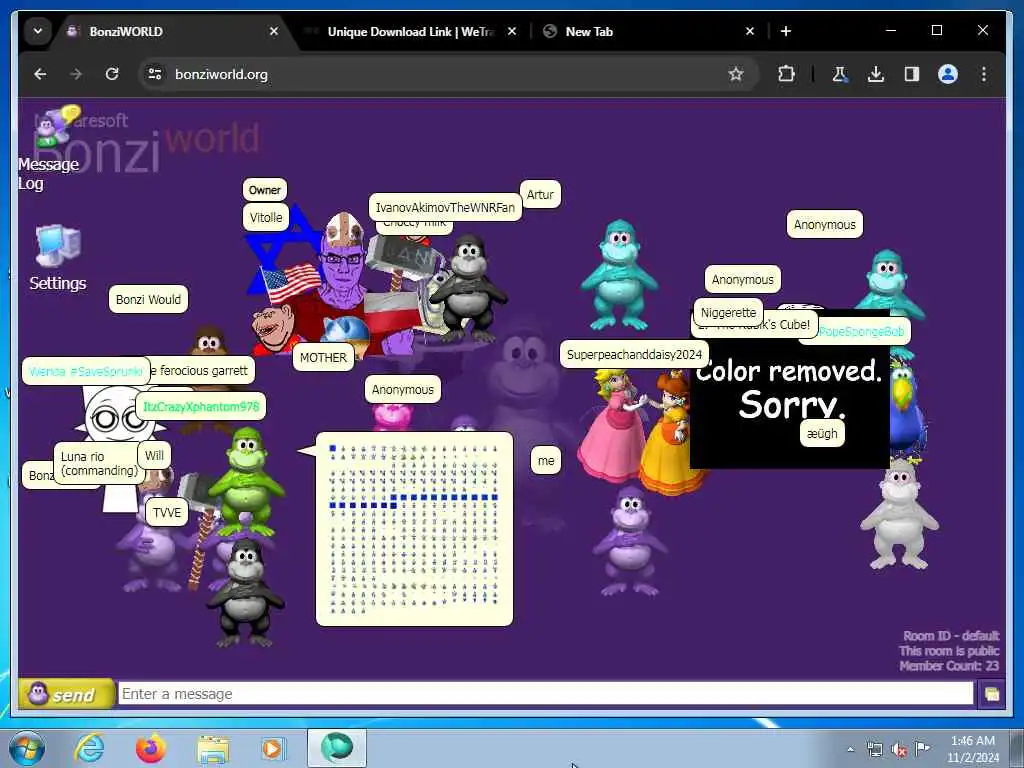Open the Settings computer icon
Image resolution: width=1024 pixels, height=768 pixels.
pos(57,257)
